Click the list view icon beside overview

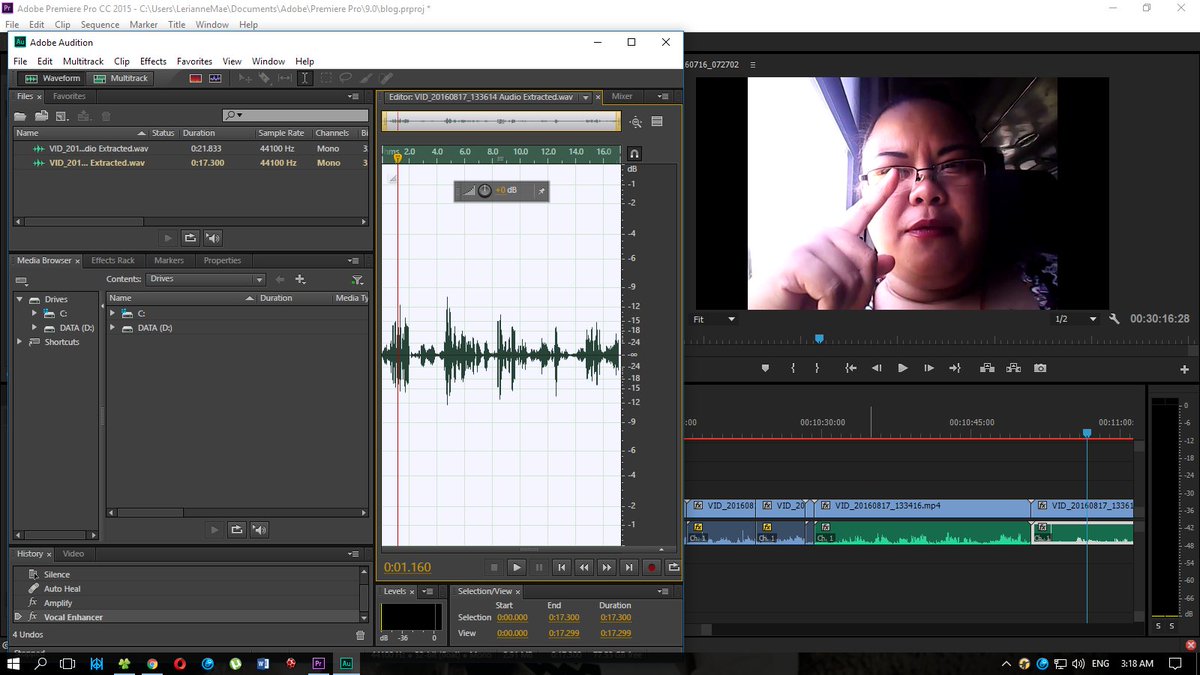(x=657, y=122)
